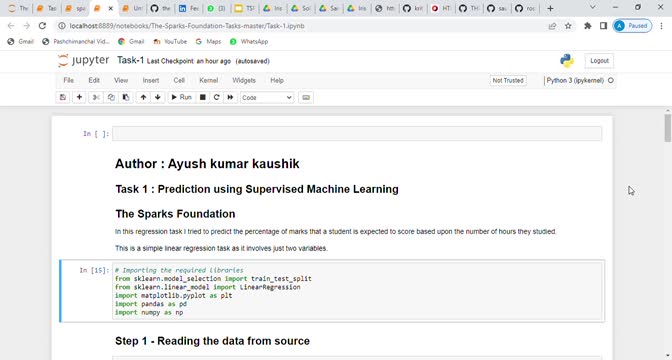The image size is (672, 360).
Task: Open the command palette keyboard icon
Action: pyautogui.click(x=306, y=97)
